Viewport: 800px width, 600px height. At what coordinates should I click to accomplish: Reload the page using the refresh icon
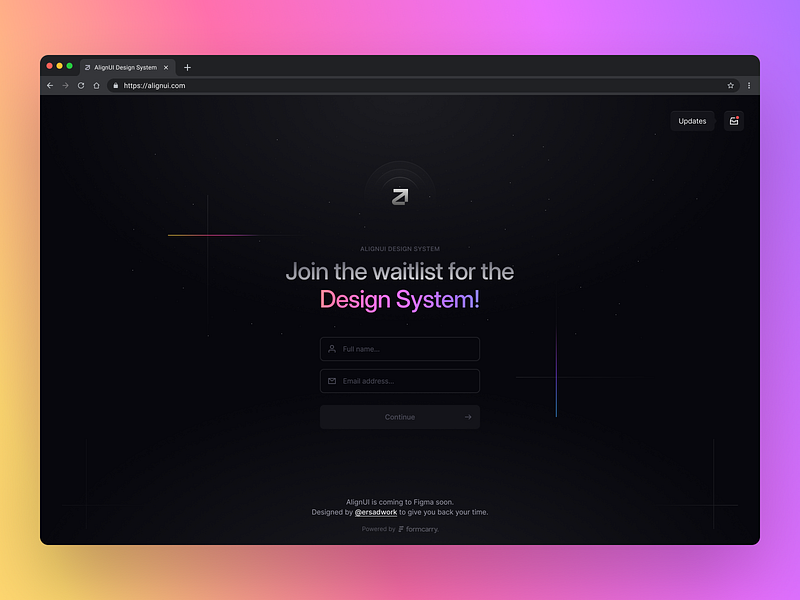(x=80, y=85)
